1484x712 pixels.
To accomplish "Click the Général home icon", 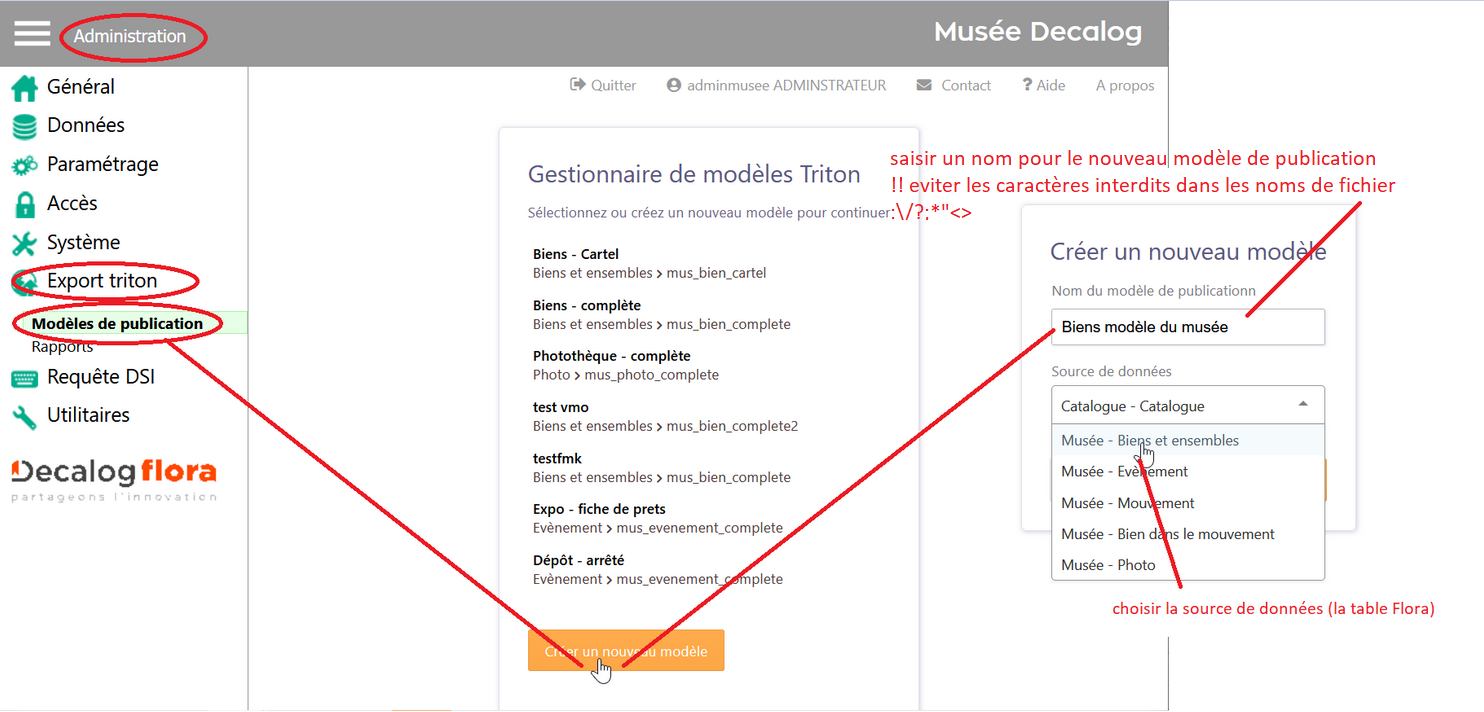I will coord(24,88).
